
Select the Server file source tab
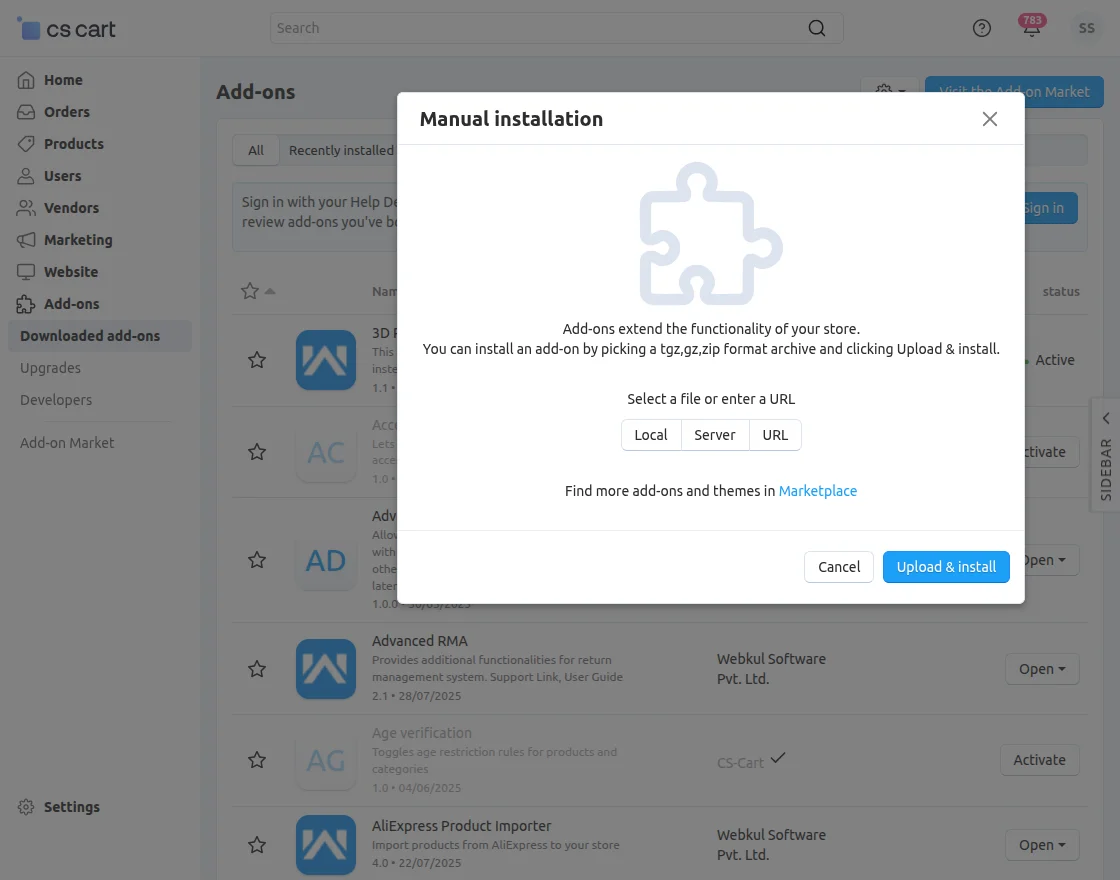(x=715, y=435)
